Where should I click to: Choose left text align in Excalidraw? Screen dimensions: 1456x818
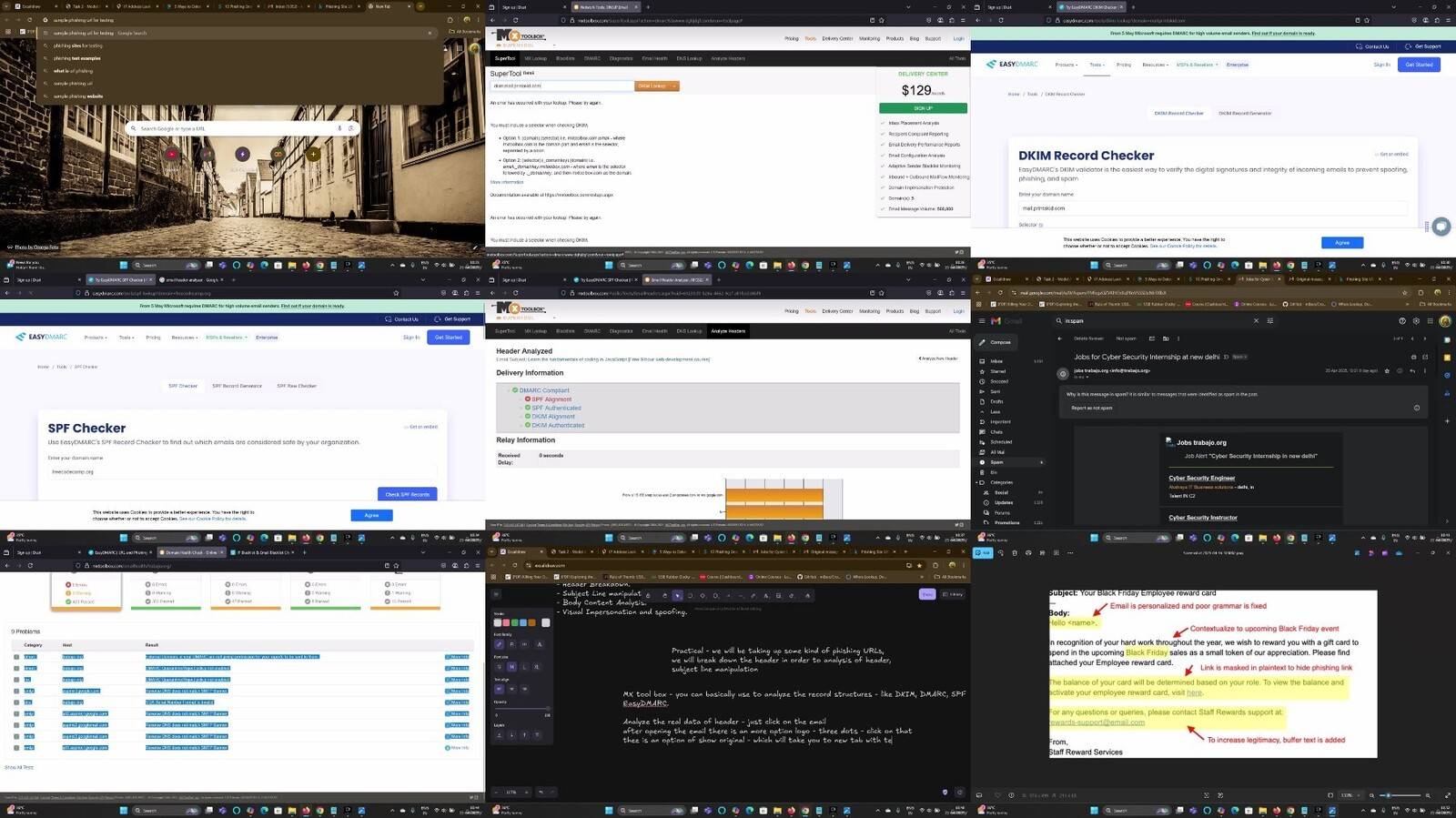(x=499, y=689)
